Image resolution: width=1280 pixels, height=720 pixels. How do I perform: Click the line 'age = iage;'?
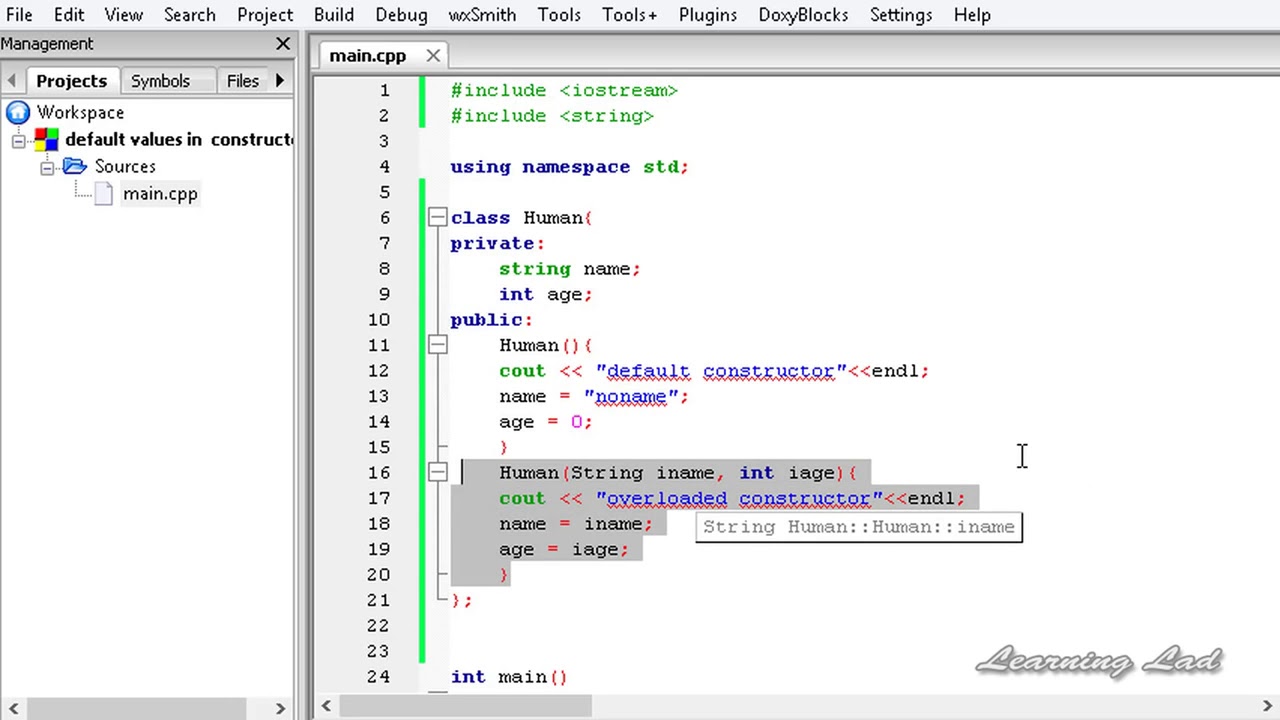(x=564, y=550)
